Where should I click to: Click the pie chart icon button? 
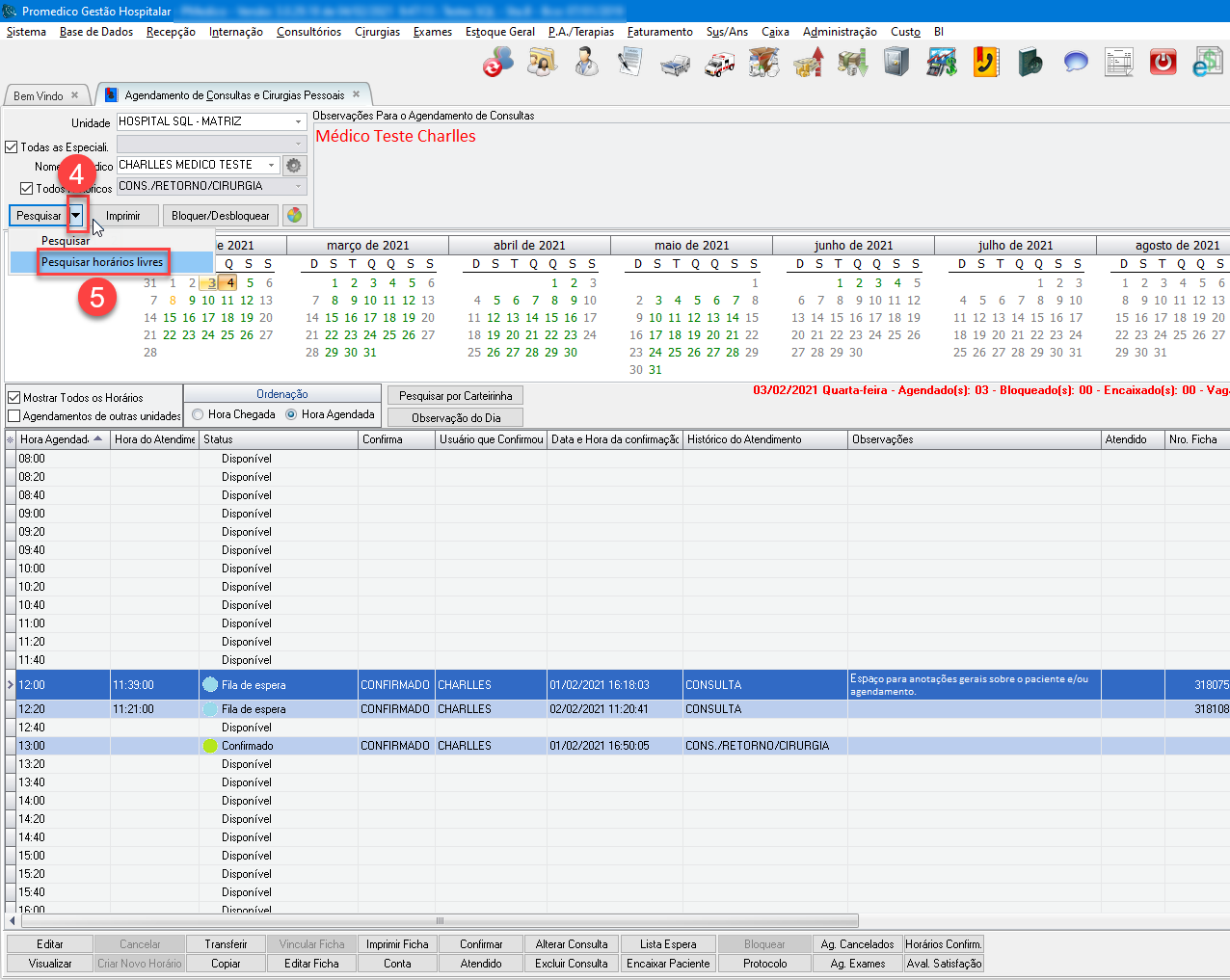[295, 215]
